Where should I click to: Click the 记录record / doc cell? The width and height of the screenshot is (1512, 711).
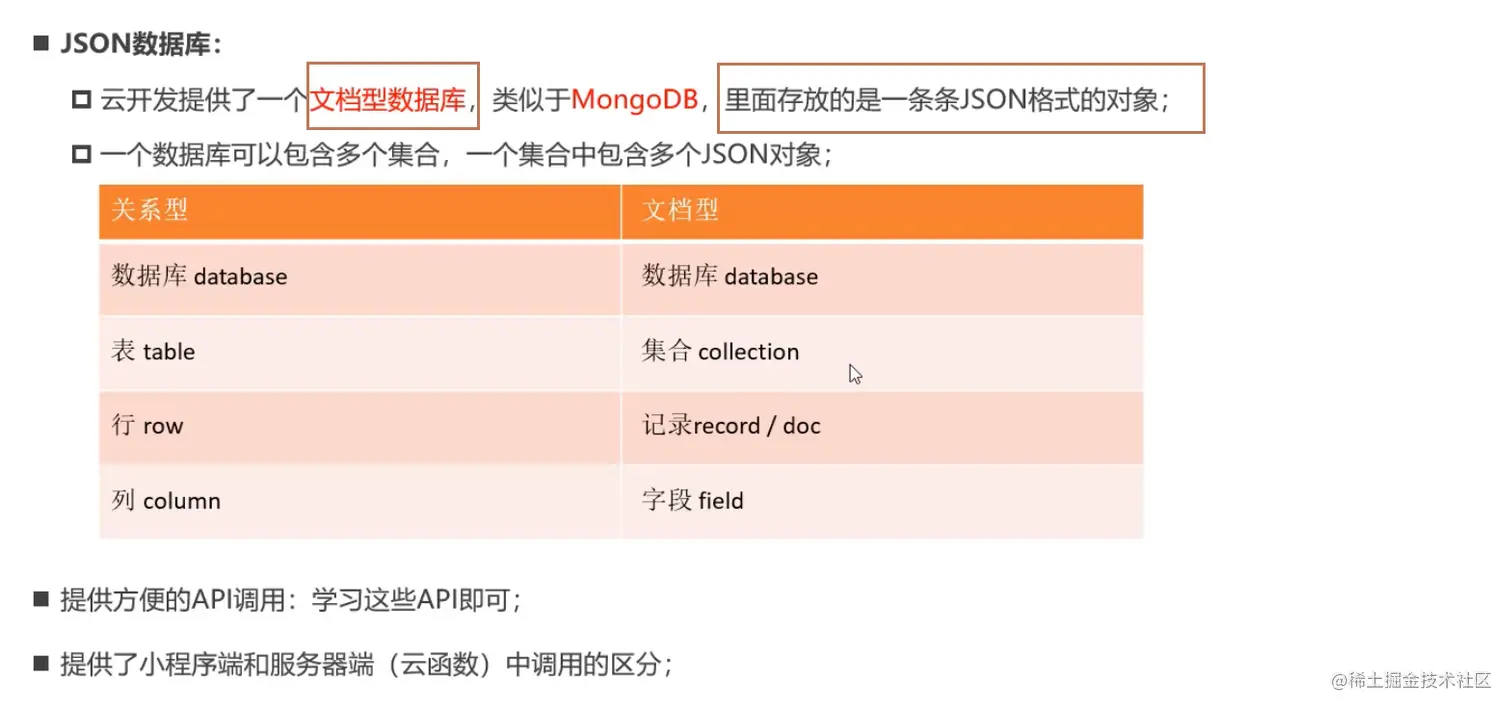pos(882,426)
